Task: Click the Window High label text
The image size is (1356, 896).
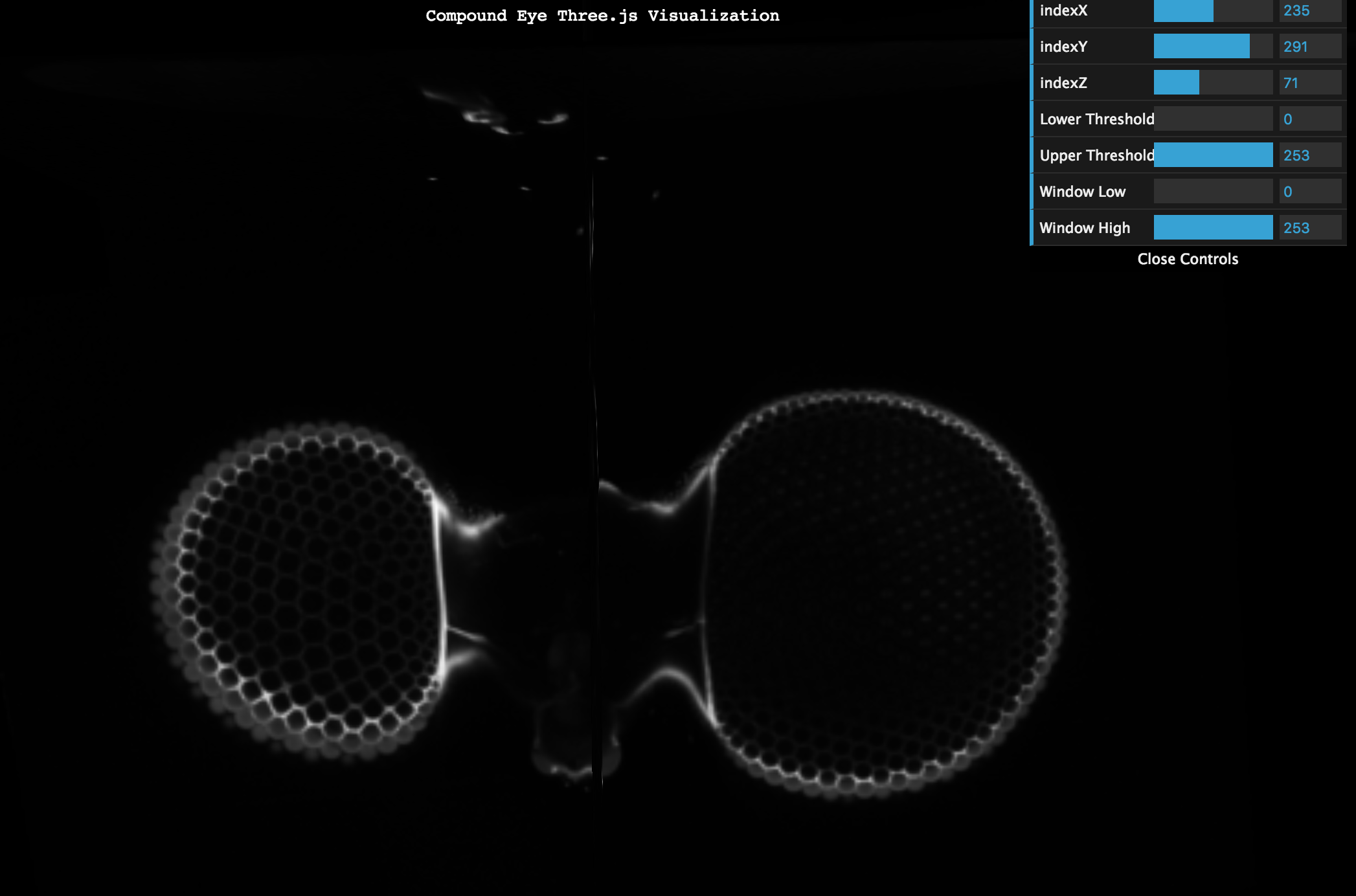Action: (1085, 228)
